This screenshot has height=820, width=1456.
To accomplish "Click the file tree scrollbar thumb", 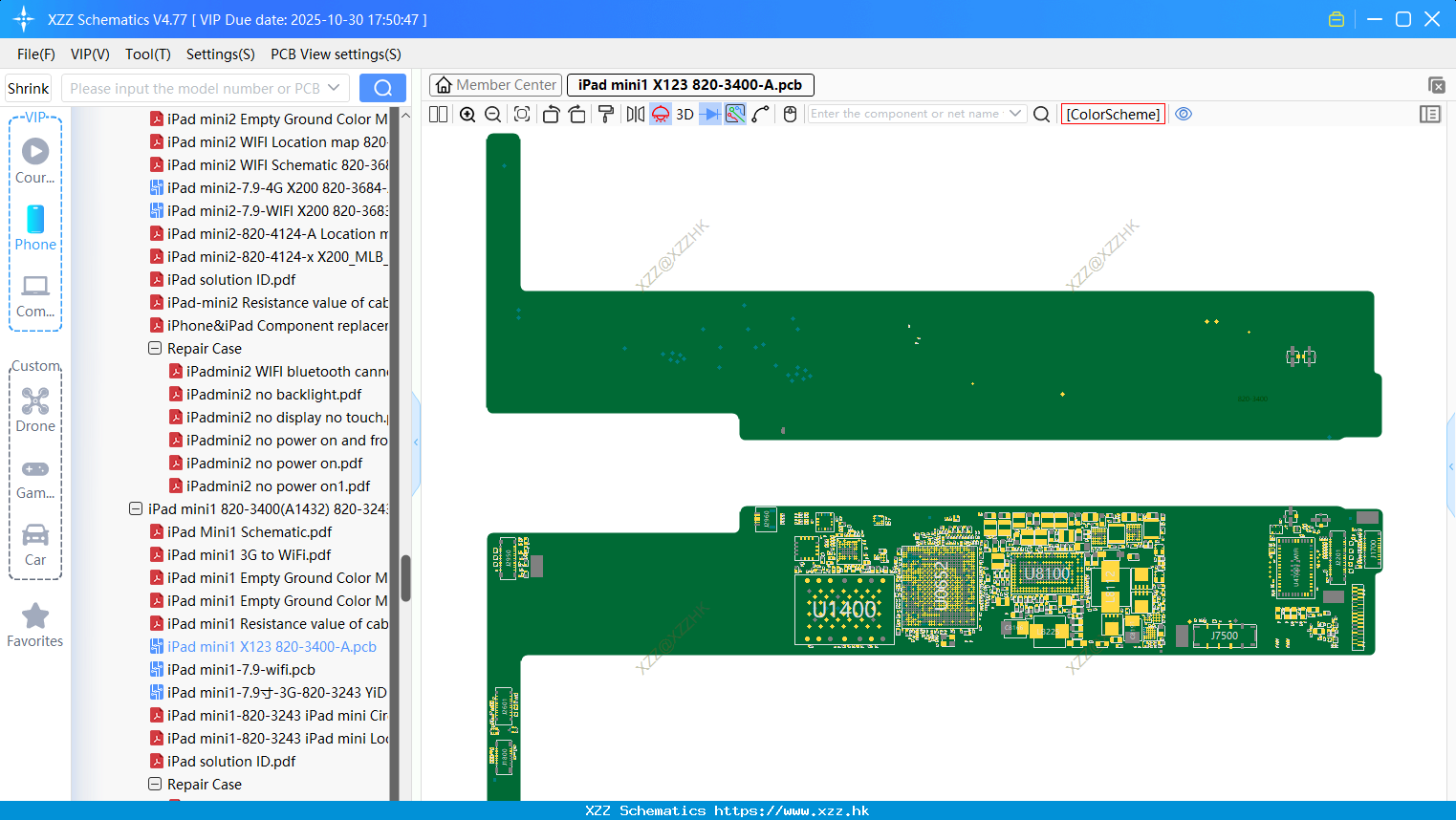I will tap(405, 578).
